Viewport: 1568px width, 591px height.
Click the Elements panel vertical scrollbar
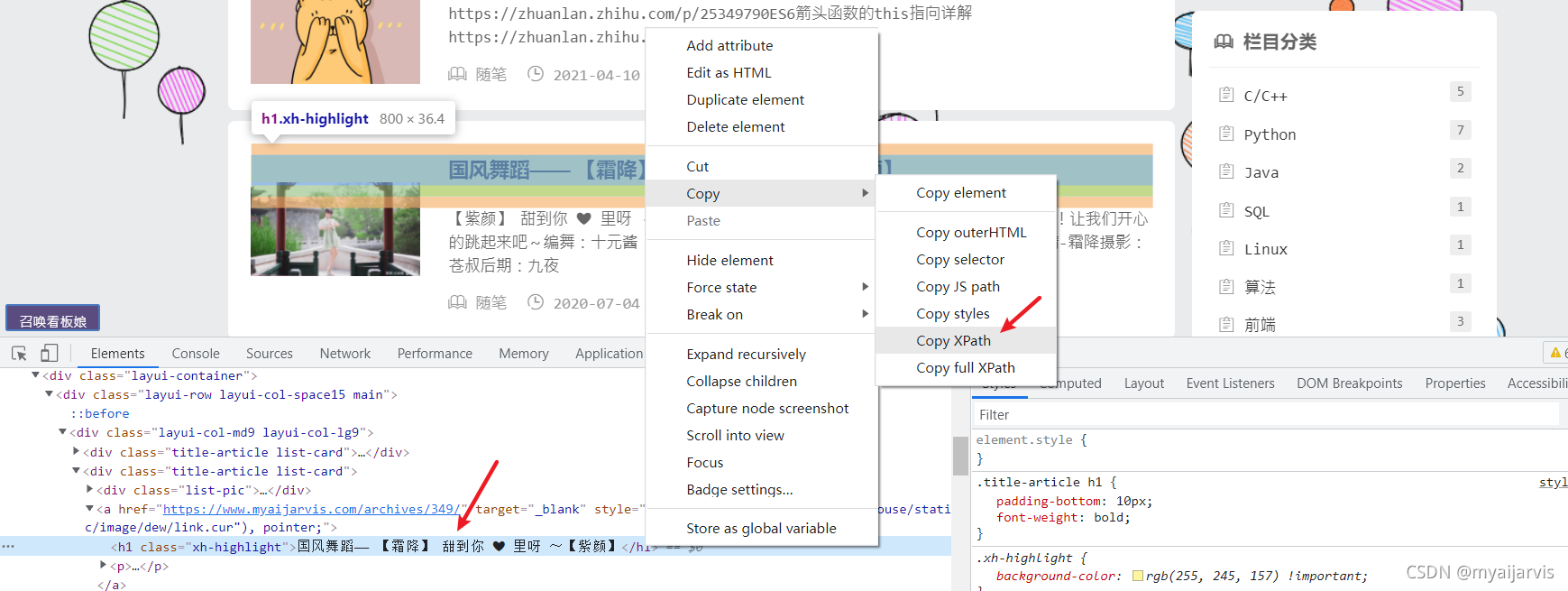(959, 457)
